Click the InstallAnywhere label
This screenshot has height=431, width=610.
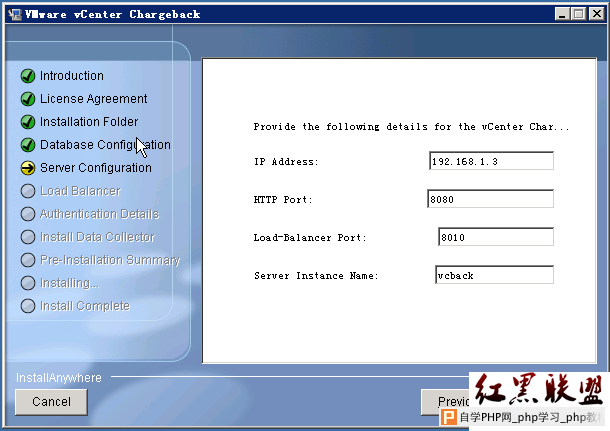(59, 378)
